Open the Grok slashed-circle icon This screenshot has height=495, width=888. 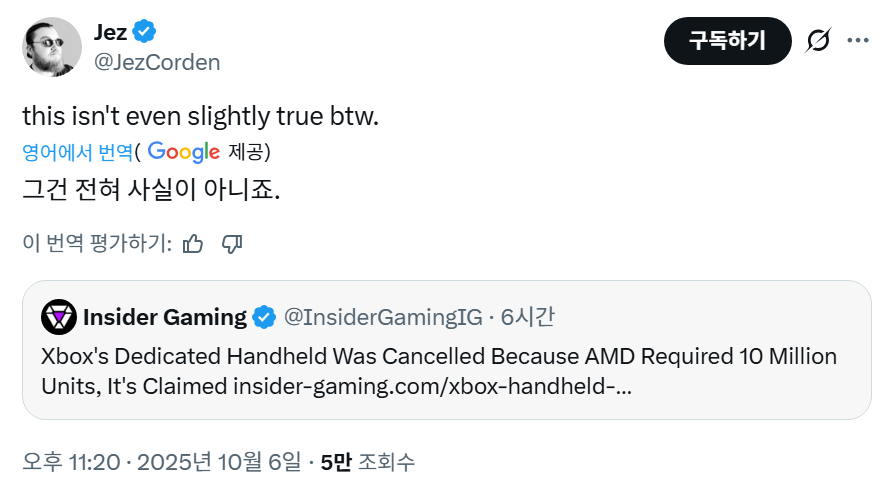click(818, 41)
